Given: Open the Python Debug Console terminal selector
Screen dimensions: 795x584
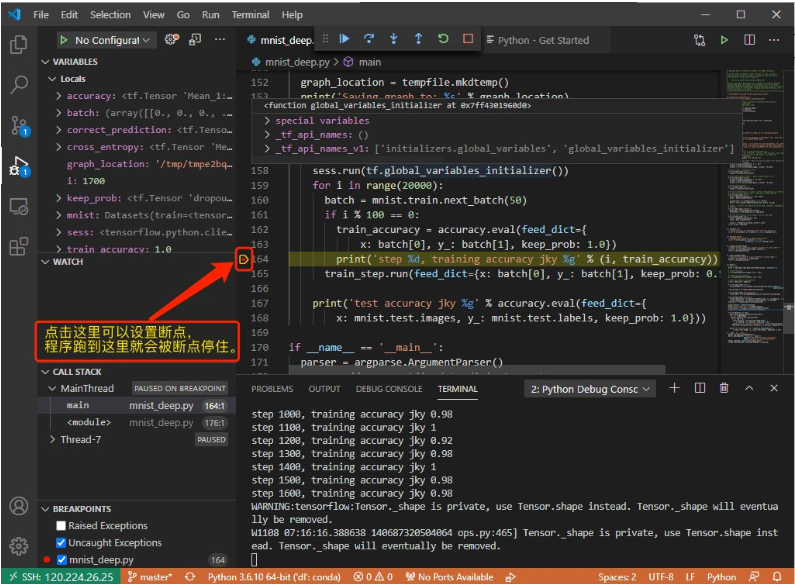Looking at the screenshot, I should (590, 389).
